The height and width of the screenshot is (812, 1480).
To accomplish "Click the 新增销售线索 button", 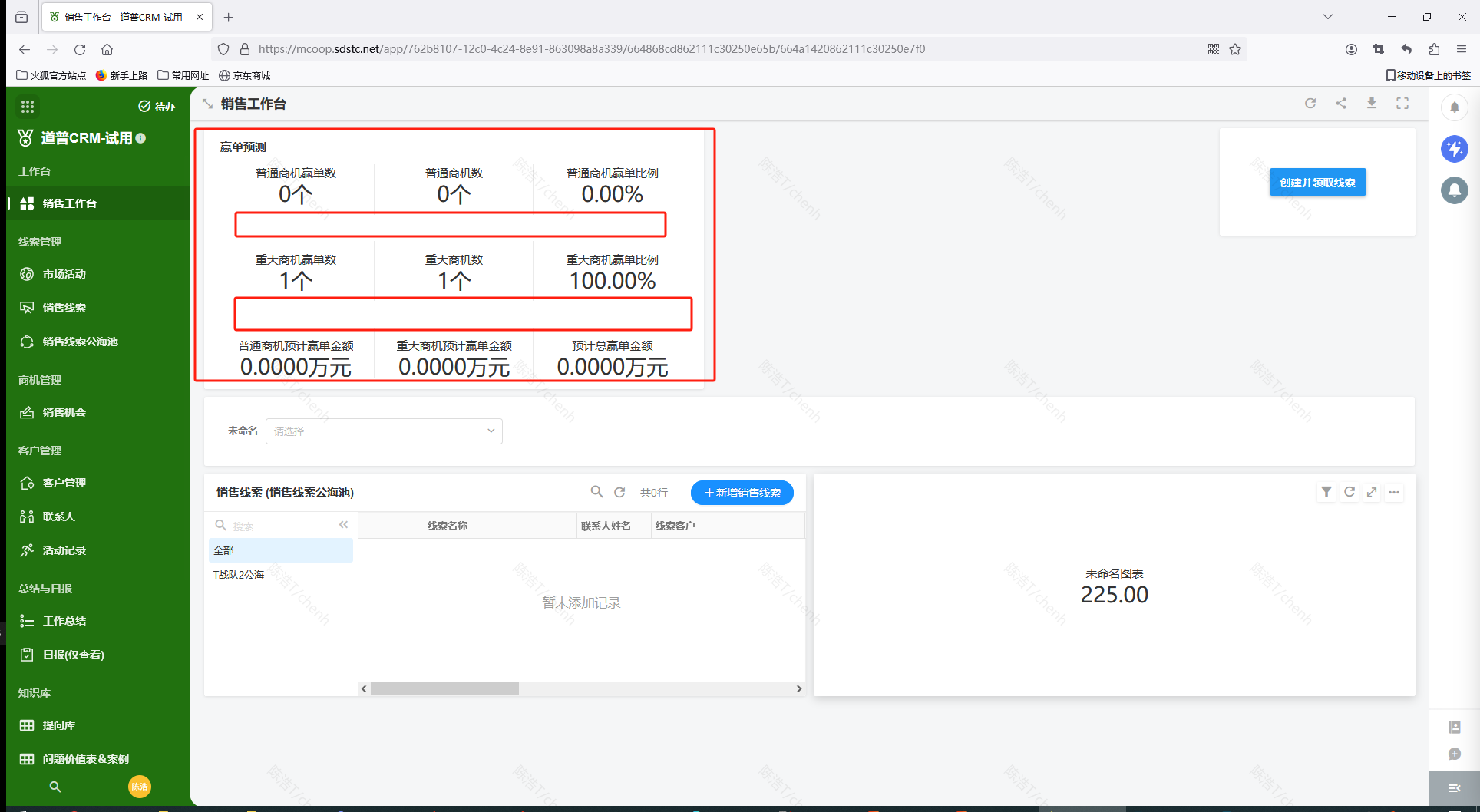I will [742, 493].
